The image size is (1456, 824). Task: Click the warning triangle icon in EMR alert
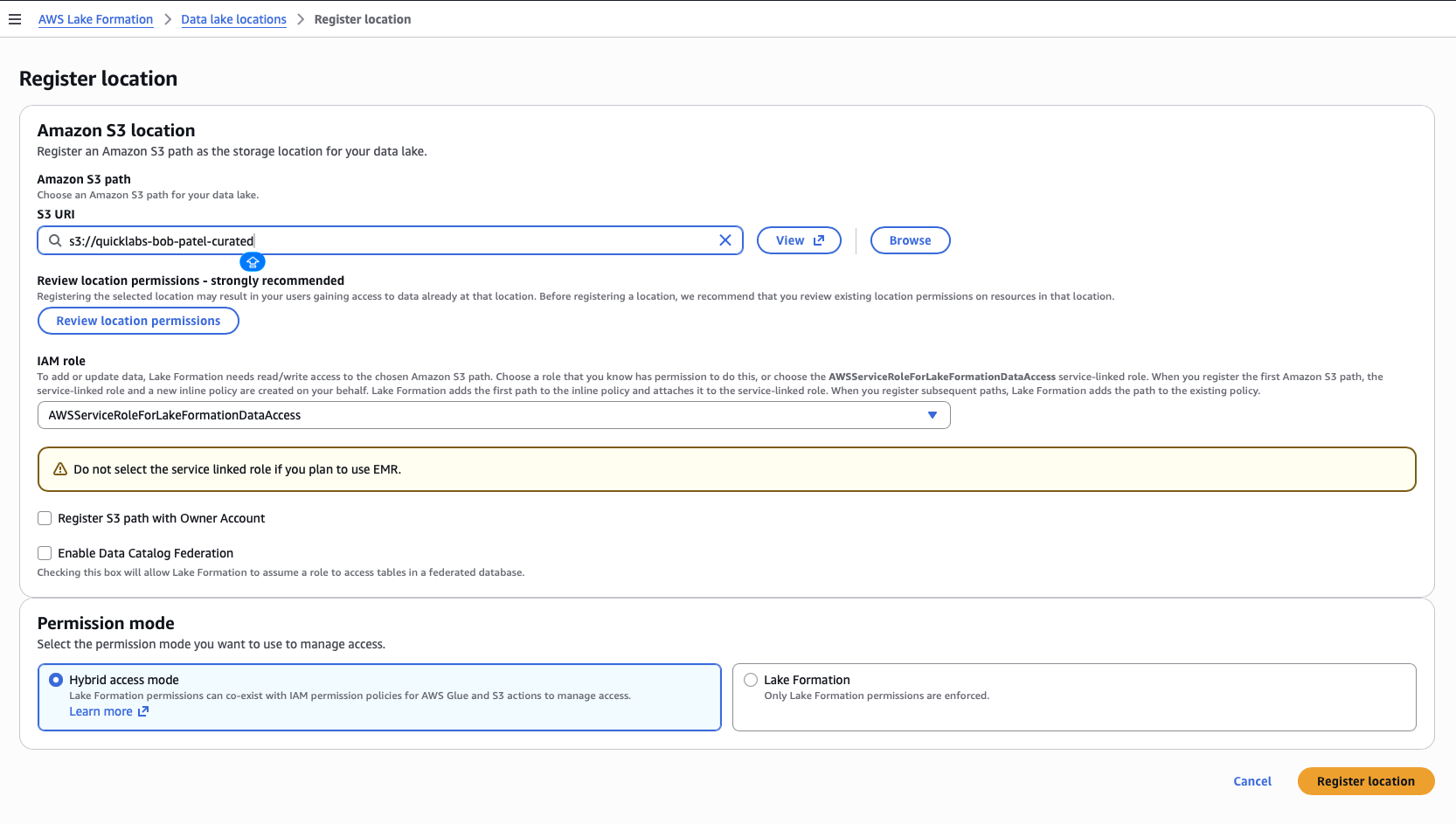point(60,469)
